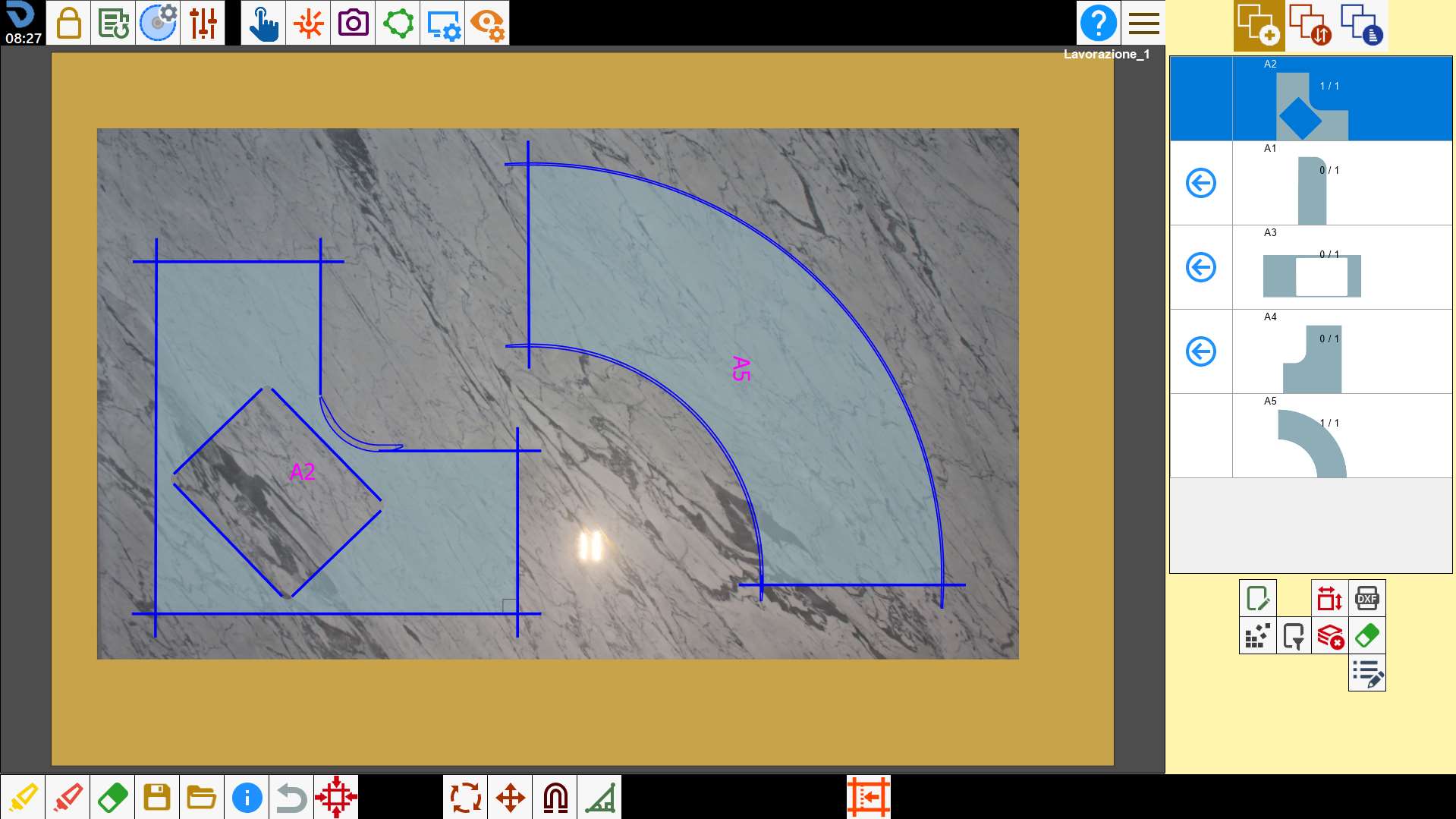
Task: Place piece A1 with its arrow button
Action: [x=1201, y=183]
